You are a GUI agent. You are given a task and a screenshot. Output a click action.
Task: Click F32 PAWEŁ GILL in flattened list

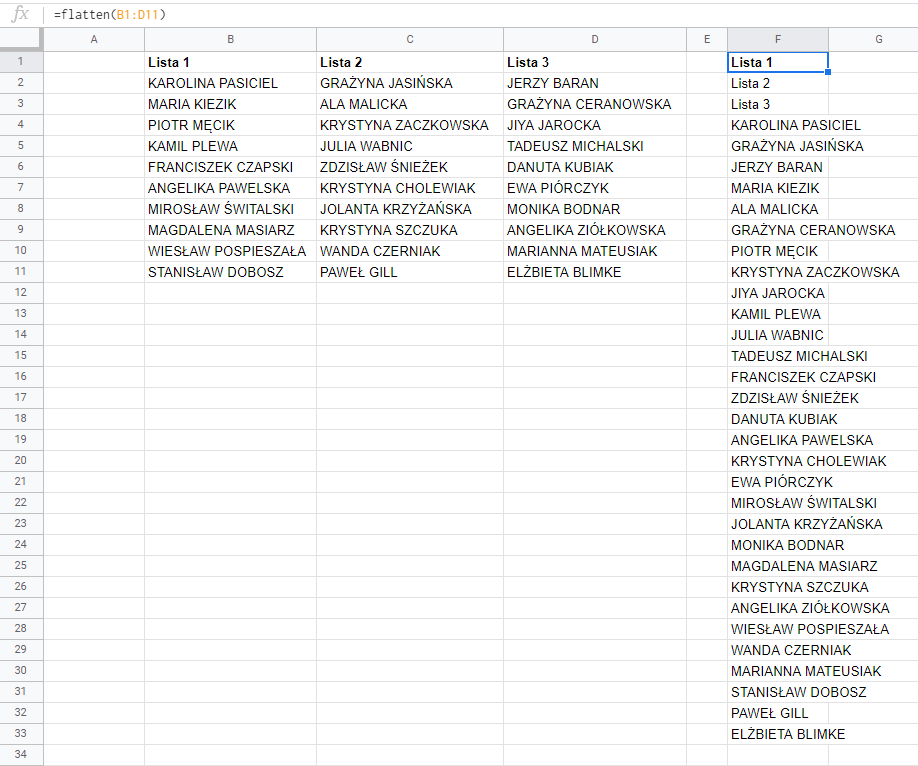(777, 713)
